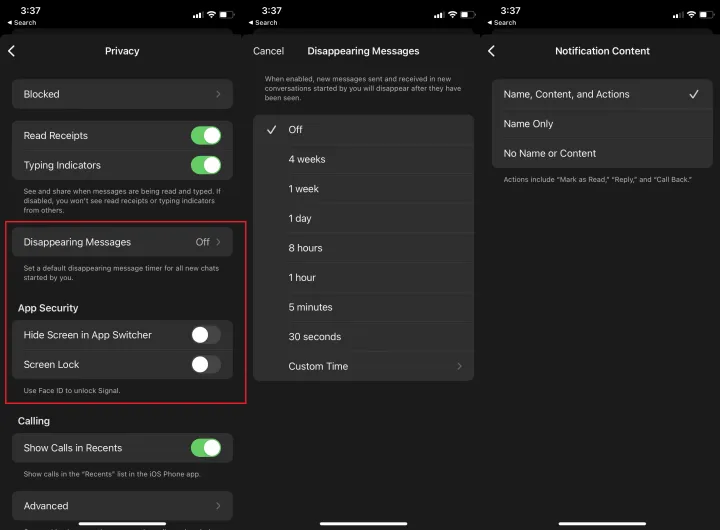Tap the Blocked row chevron
The image size is (720, 530).
pyautogui.click(x=218, y=94)
